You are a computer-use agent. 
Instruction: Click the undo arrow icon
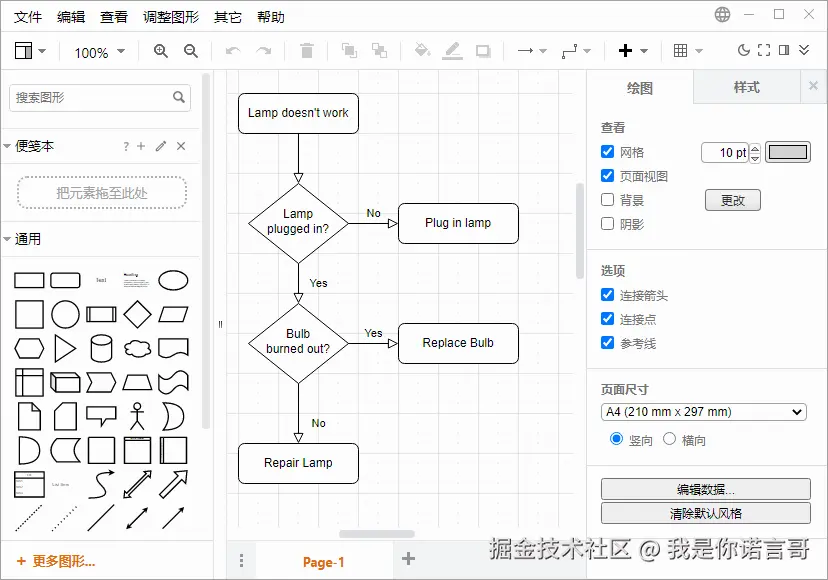(233, 51)
